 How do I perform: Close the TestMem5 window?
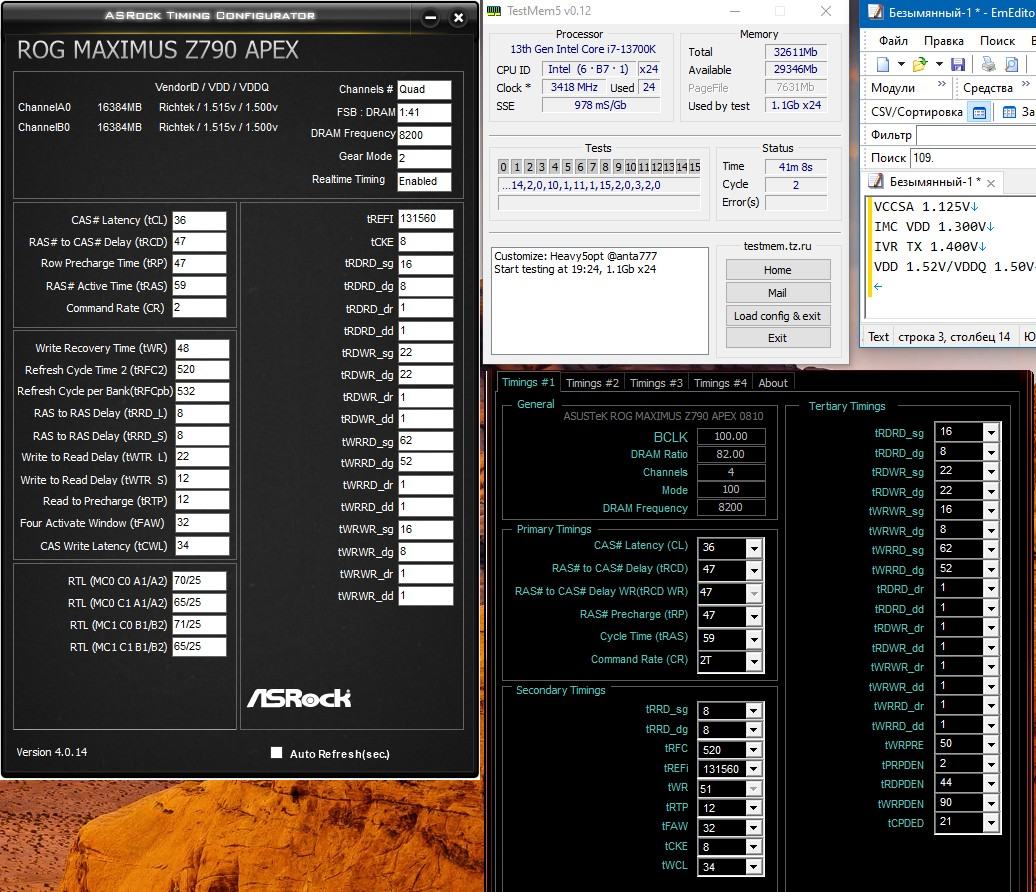coord(826,11)
